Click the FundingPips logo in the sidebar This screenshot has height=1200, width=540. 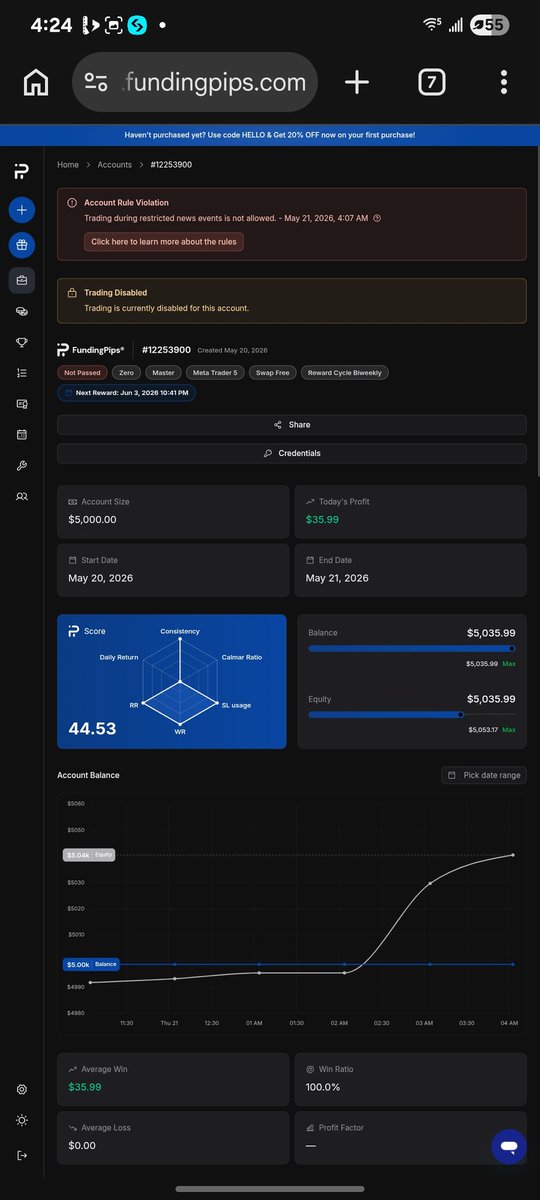click(22, 172)
